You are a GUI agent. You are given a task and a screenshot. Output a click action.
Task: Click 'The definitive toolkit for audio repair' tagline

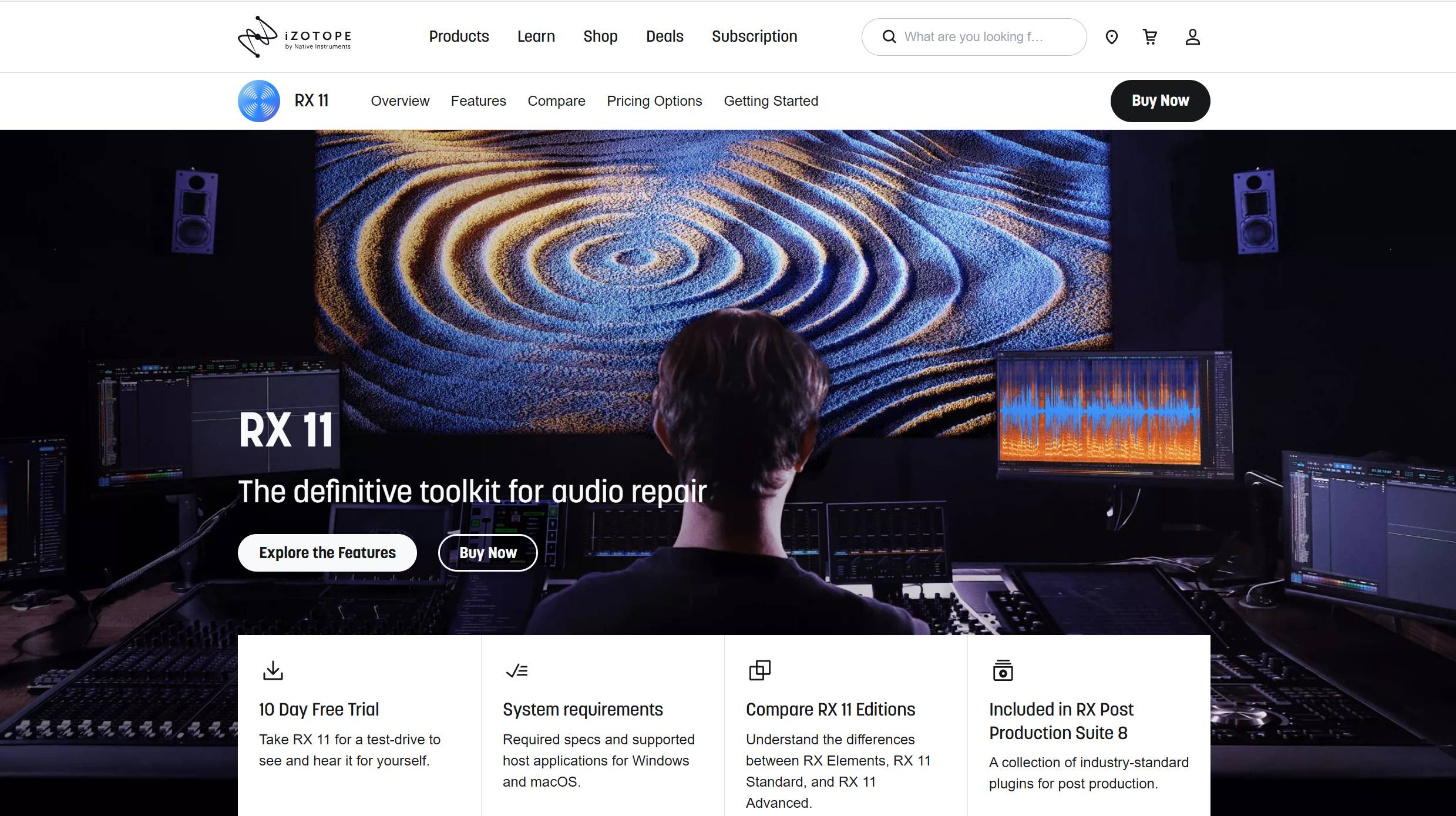472,492
